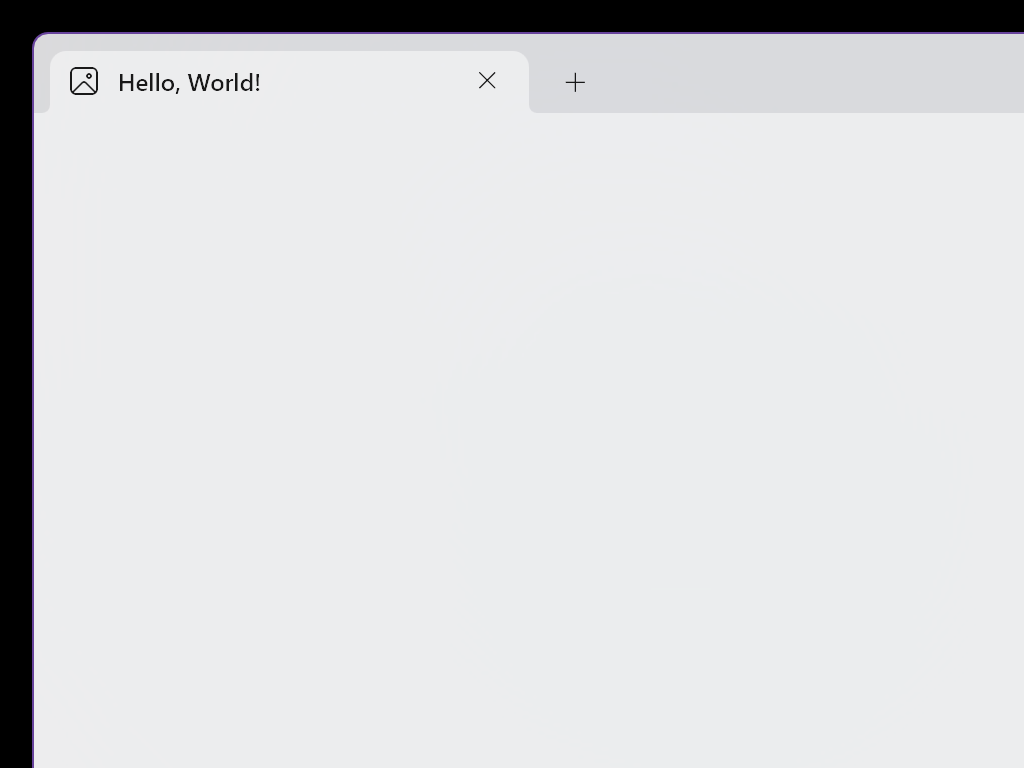Click the center of the page
This screenshot has height=768, width=1024.
[530, 440]
